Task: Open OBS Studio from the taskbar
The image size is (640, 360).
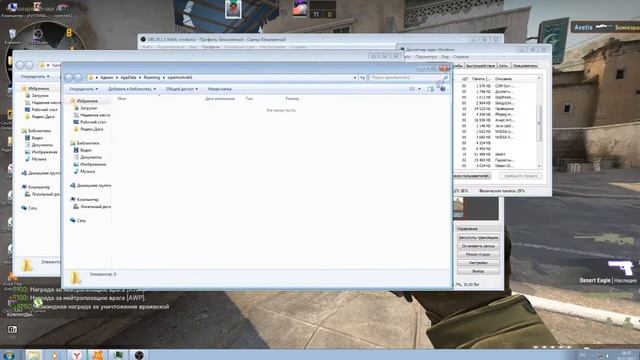Action: coord(139,355)
